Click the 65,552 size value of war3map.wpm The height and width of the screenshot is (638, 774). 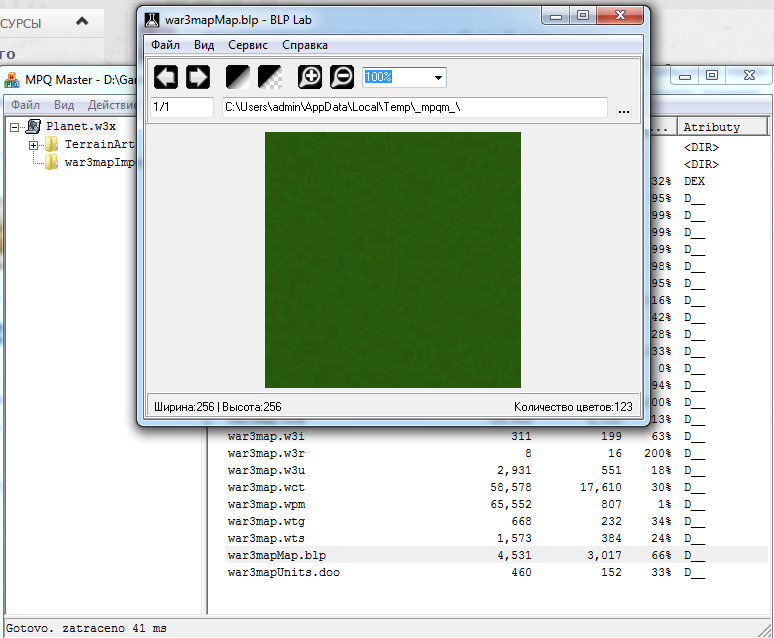click(x=511, y=504)
